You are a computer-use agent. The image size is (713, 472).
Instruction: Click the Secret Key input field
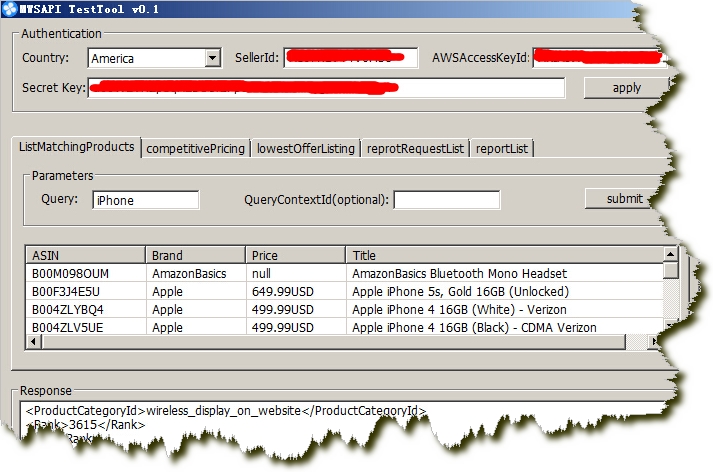[326, 88]
